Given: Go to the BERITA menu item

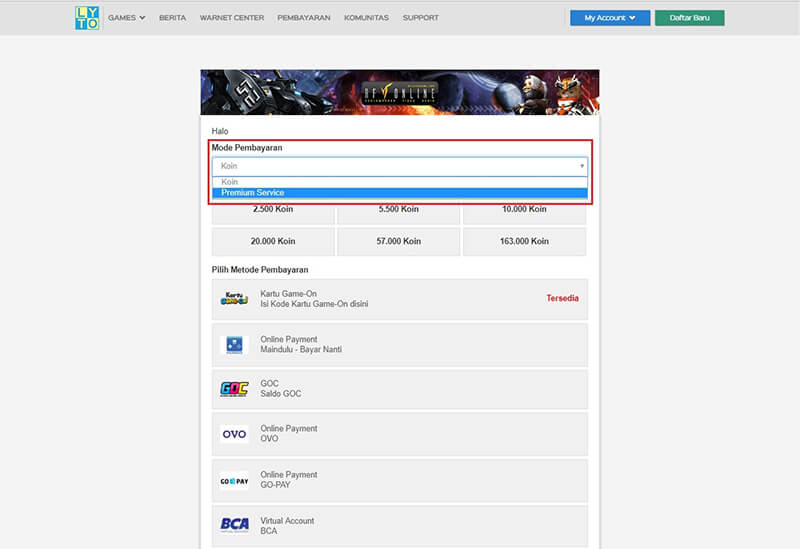Looking at the screenshot, I should (x=172, y=18).
